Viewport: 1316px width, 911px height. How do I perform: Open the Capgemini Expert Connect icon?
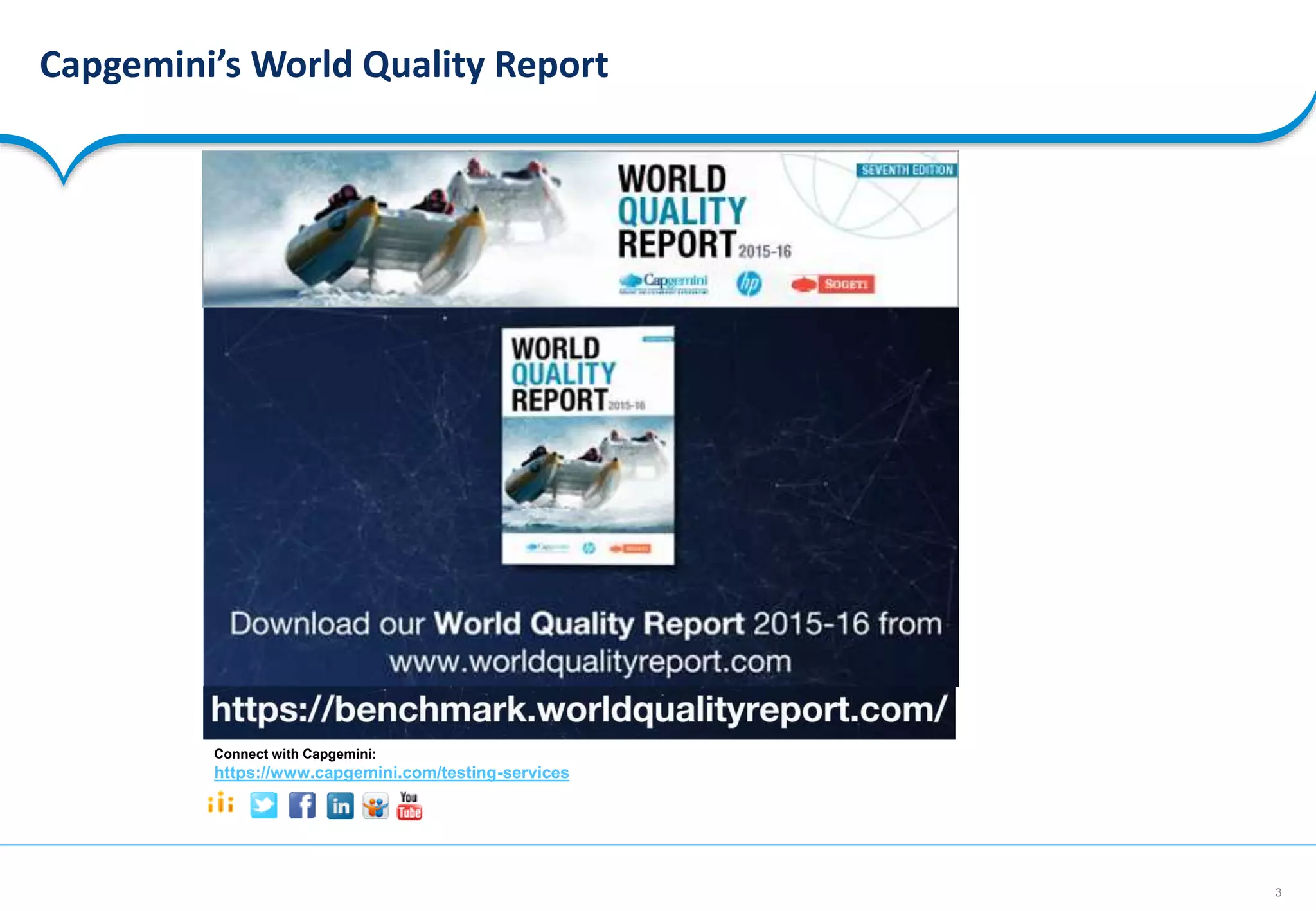221,803
